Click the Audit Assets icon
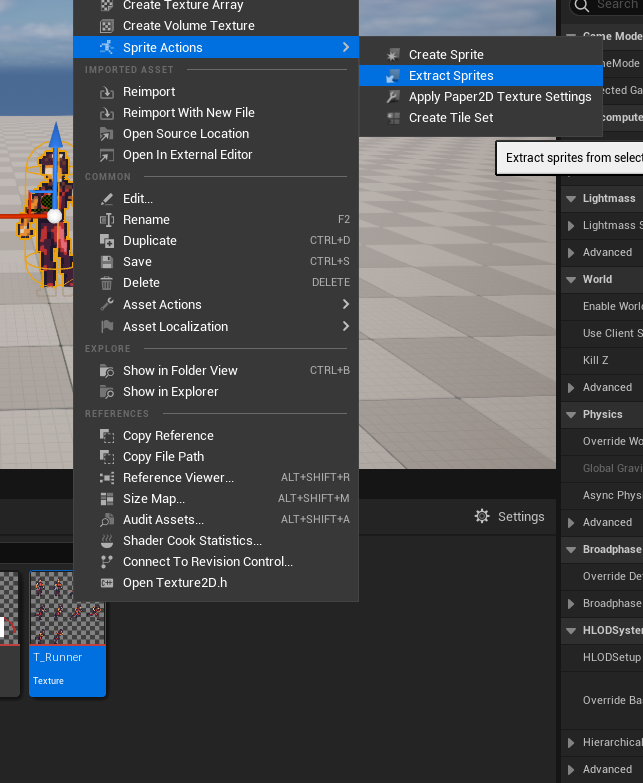This screenshot has width=643, height=783. (x=107, y=519)
